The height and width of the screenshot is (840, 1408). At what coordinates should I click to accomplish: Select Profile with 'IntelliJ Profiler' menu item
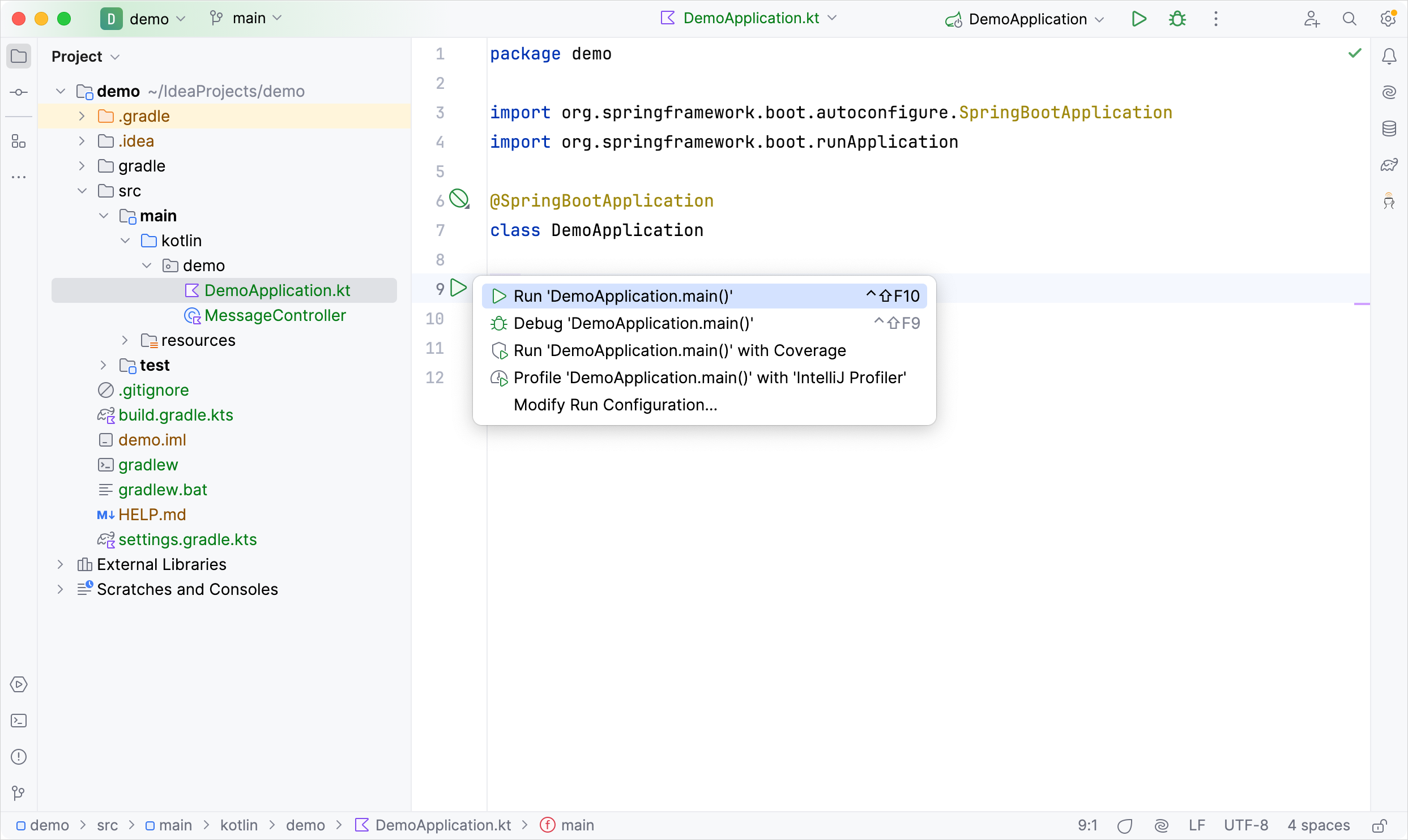(x=704, y=378)
